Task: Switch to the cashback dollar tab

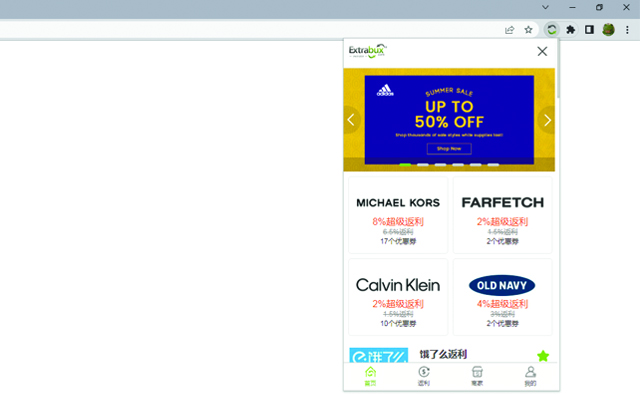Action: (x=424, y=376)
